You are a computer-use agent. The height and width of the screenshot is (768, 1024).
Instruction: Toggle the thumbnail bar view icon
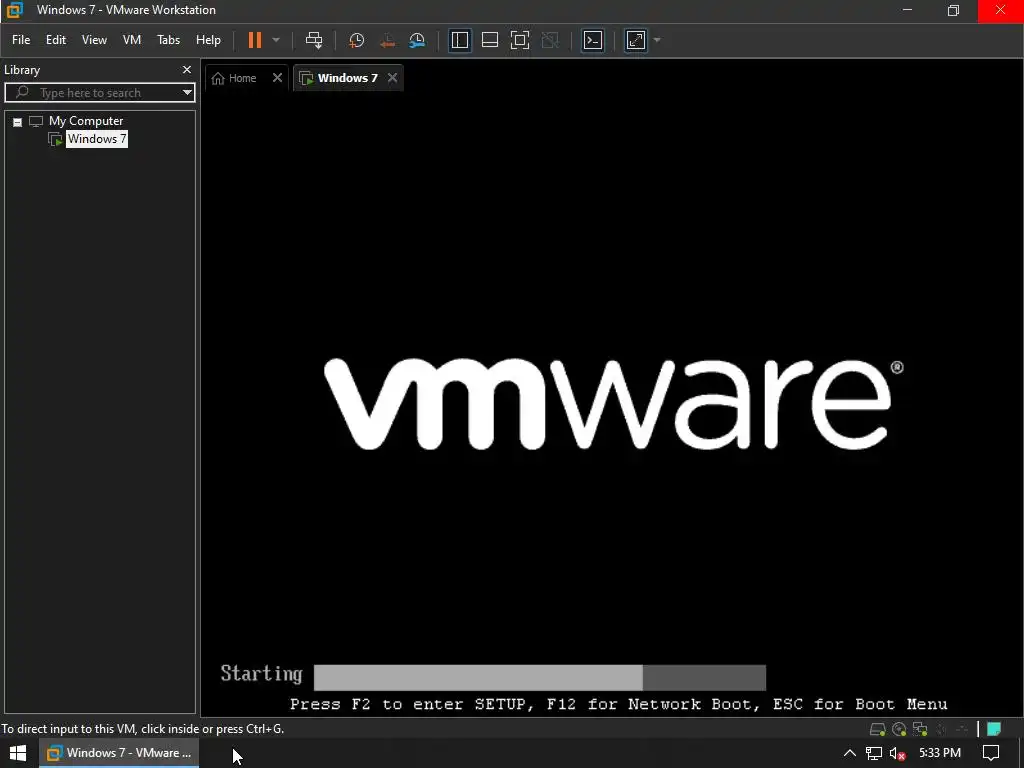pos(490,40)
